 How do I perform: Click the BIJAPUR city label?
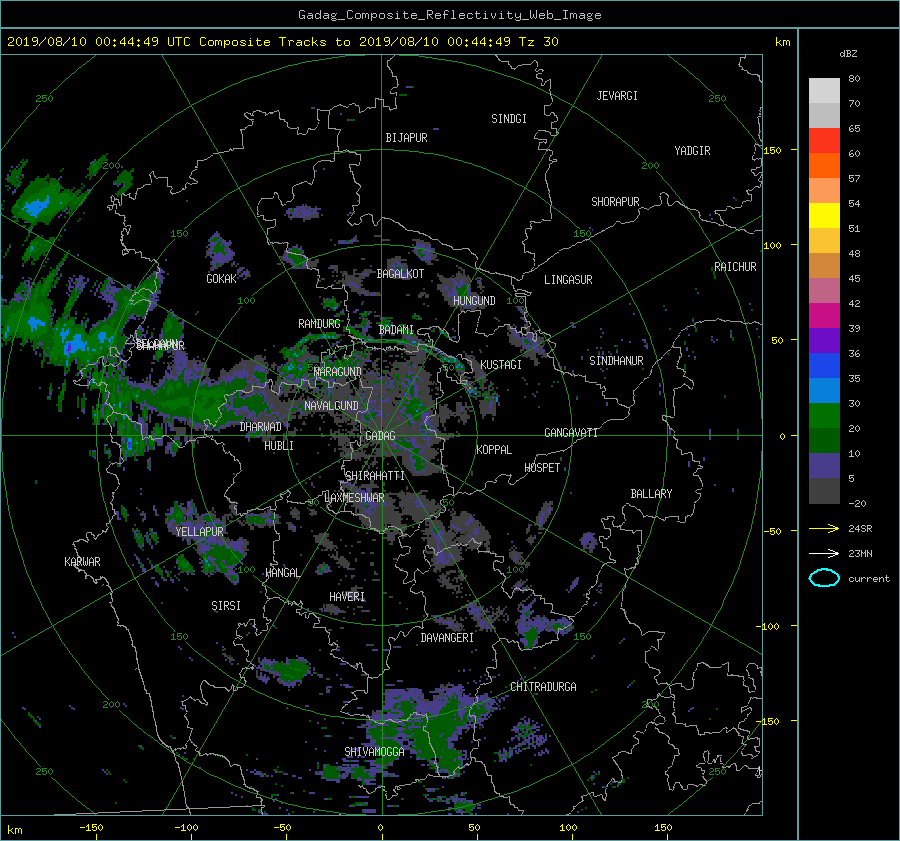[x=406, y=138]
